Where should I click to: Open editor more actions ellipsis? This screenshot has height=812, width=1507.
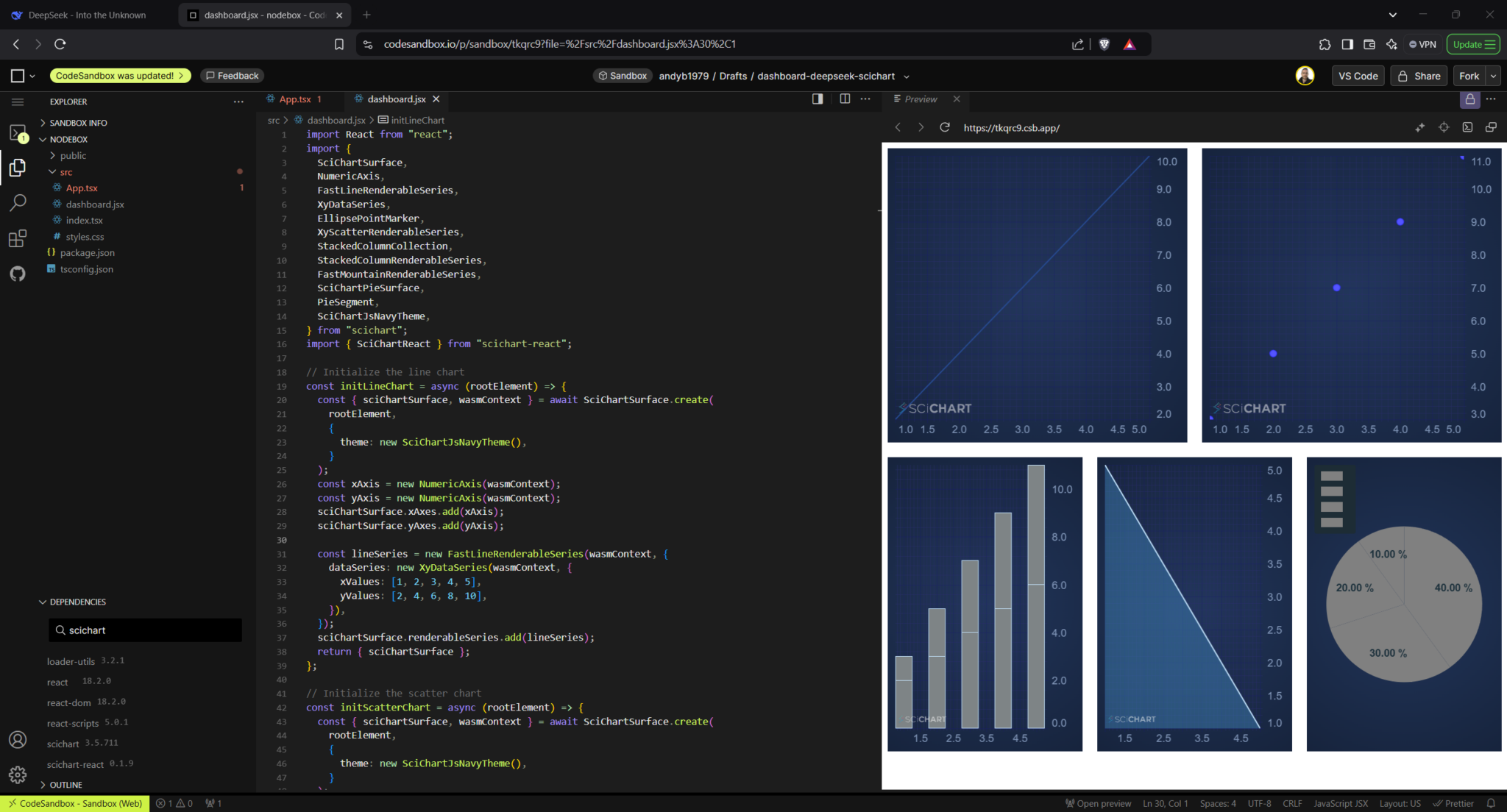(x=865, y=99)
